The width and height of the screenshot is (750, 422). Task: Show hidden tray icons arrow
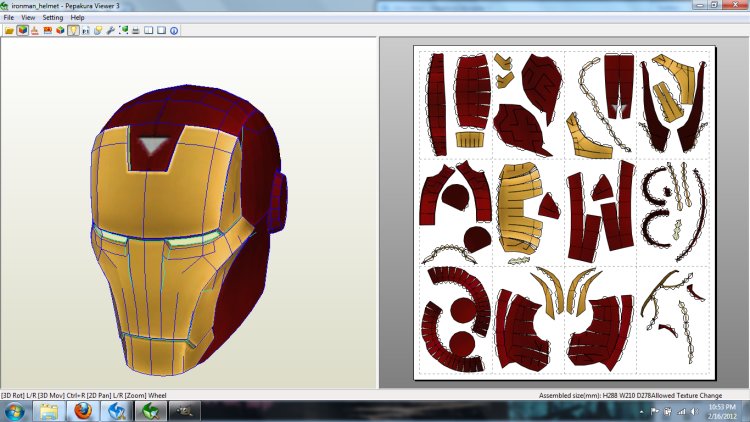tap(641, 412)
